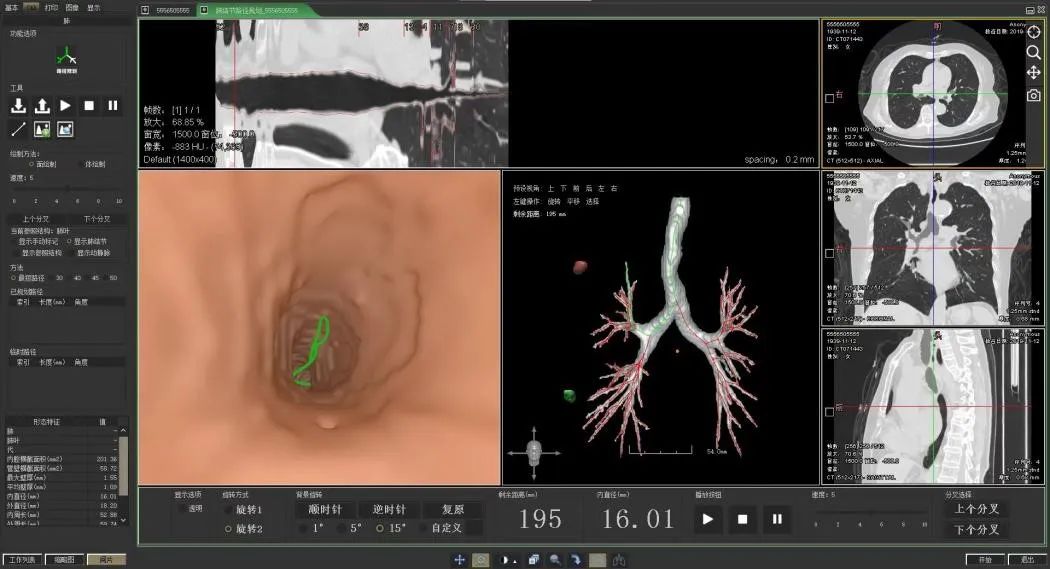Select the 自定义 custom angle option
The image size is (1050, 569).
coord(443,528)
